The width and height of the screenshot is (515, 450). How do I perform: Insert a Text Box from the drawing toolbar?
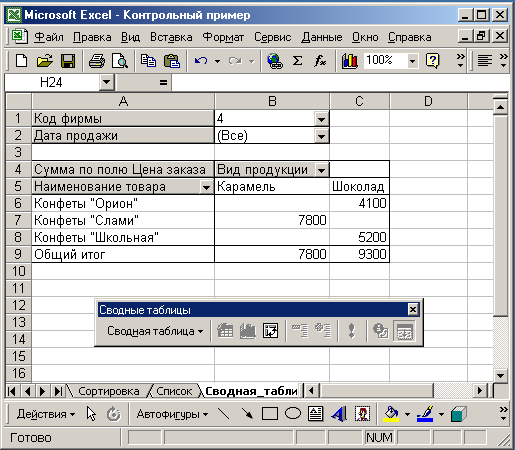(315, 414)
